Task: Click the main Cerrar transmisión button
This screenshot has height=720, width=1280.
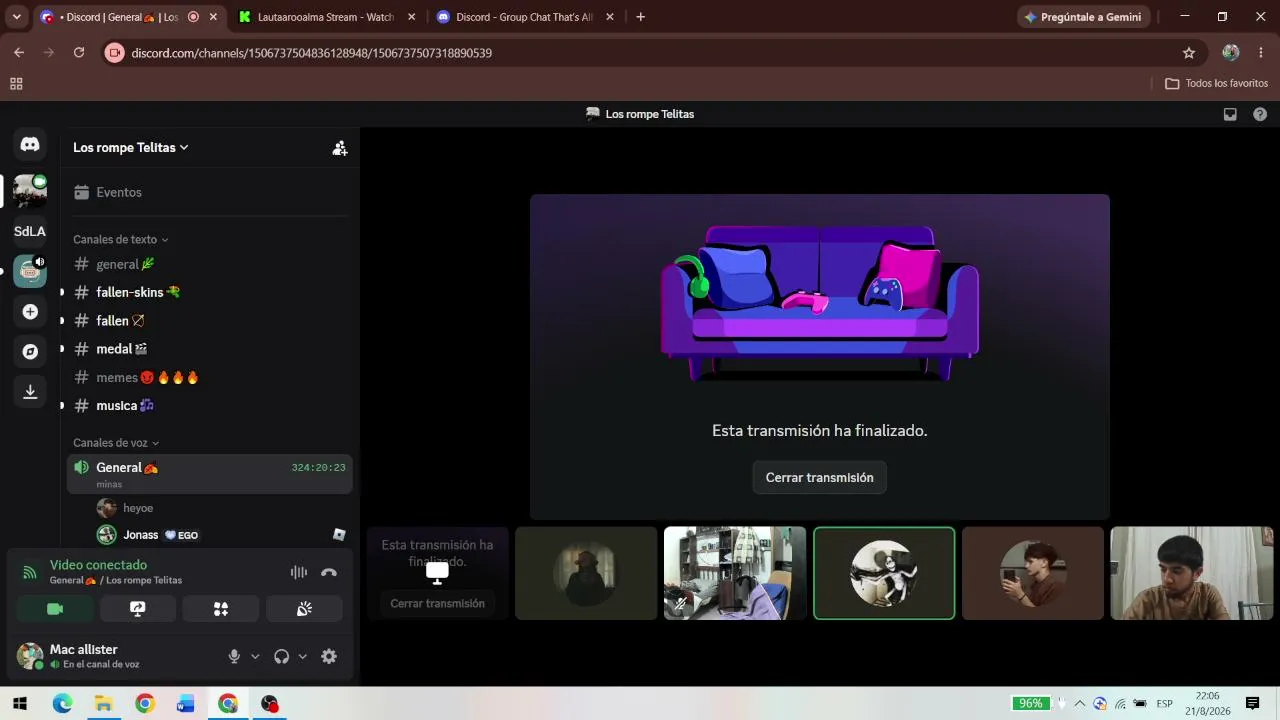Action: click(820, 478)
